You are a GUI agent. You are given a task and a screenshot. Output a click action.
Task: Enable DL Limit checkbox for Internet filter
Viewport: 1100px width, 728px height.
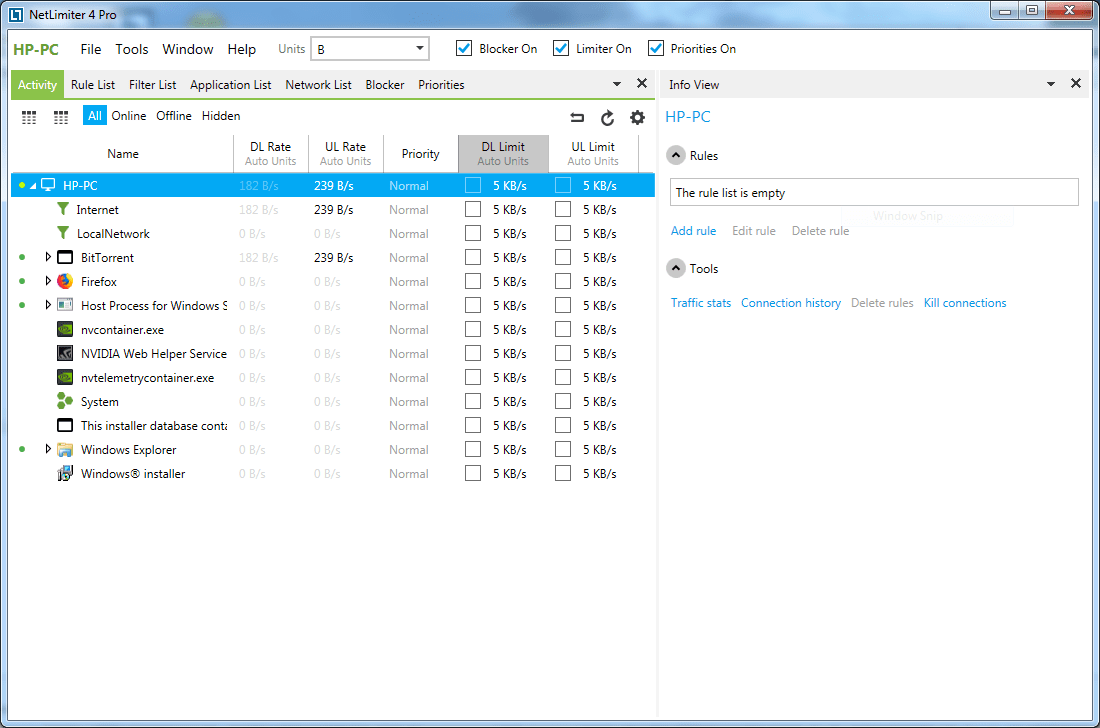click(x=473, y=209)
